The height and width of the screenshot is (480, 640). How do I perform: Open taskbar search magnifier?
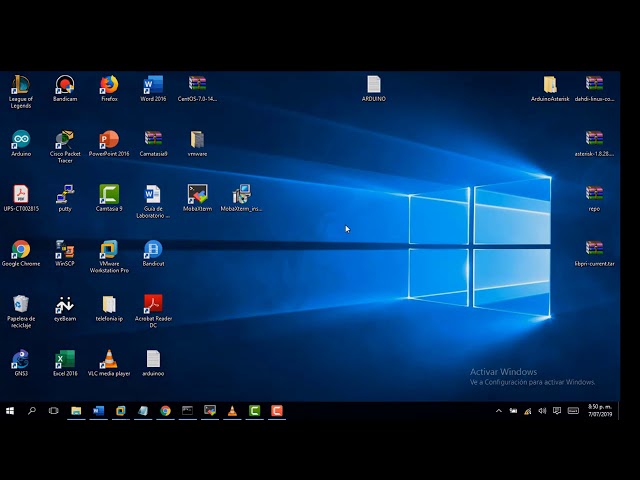coord(31,411)
